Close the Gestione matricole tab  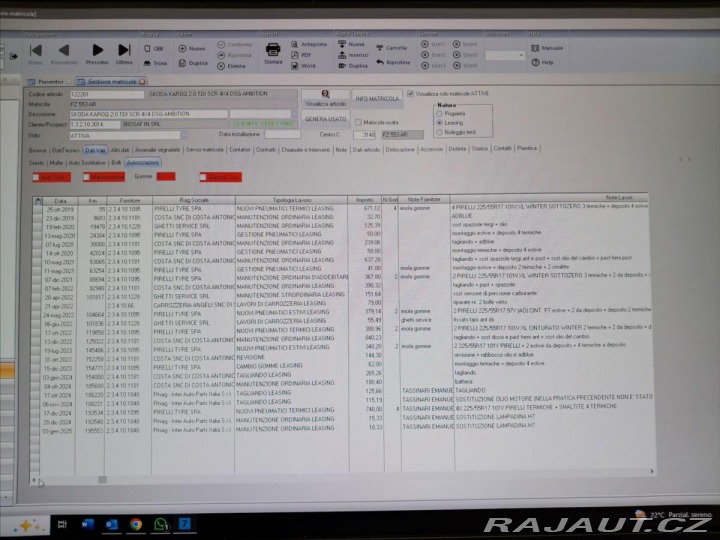[142, 82]
